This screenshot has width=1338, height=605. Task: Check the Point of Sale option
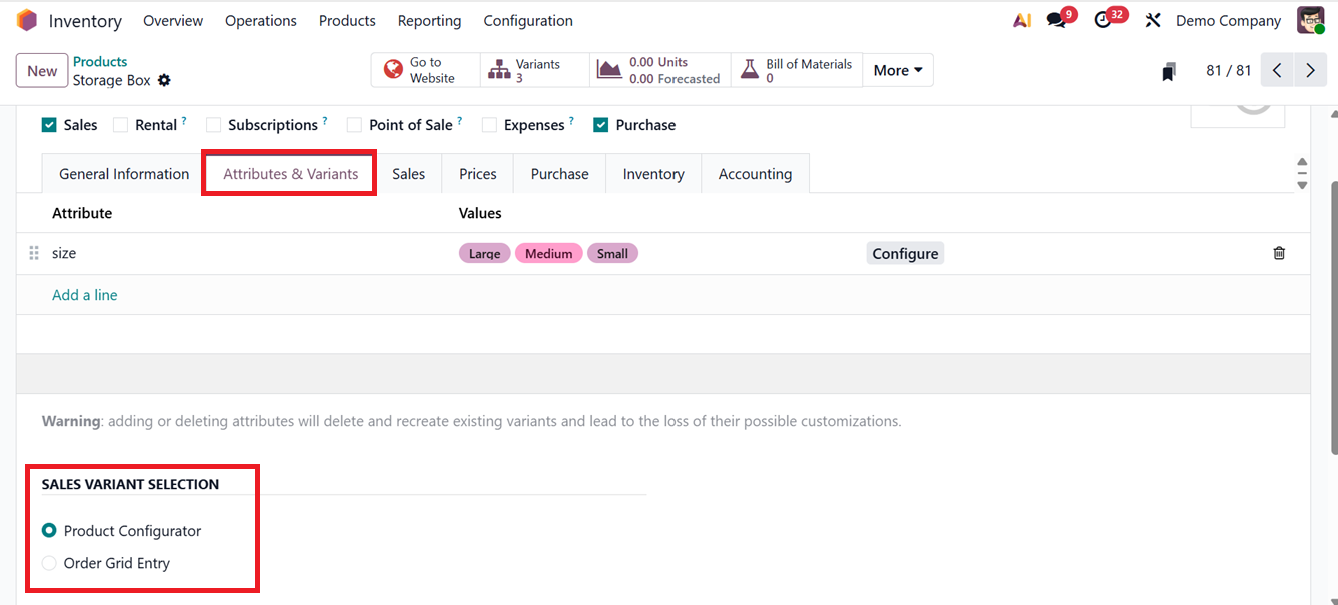click(354, 124)
